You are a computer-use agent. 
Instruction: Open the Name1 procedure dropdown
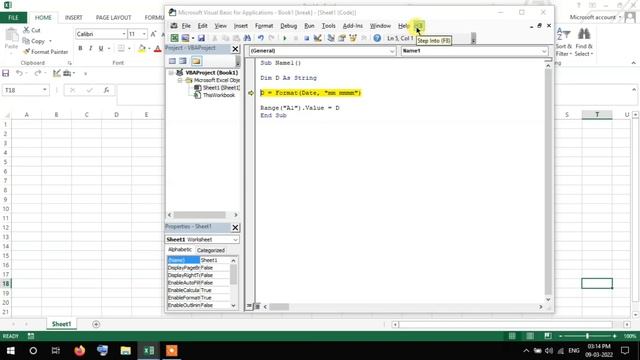544,51
